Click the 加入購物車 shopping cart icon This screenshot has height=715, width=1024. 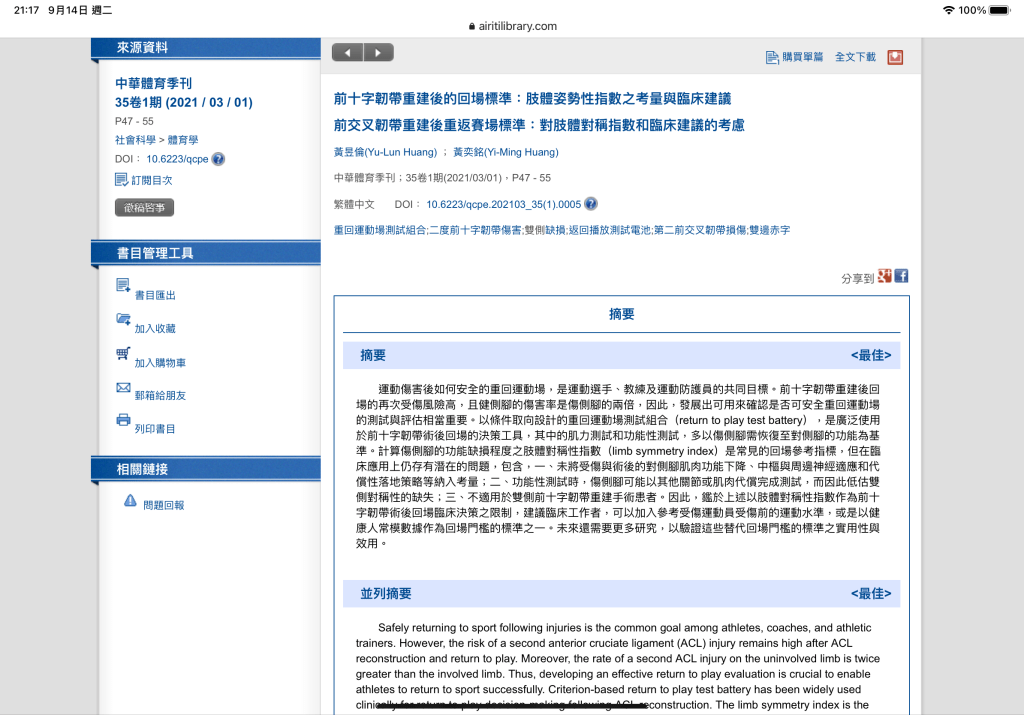click(123, 354)
